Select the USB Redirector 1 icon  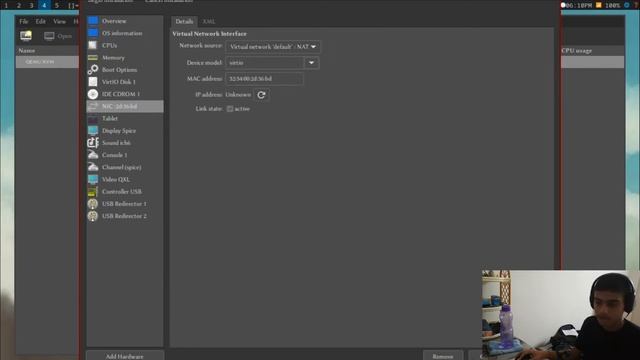[x=93, y=204]
